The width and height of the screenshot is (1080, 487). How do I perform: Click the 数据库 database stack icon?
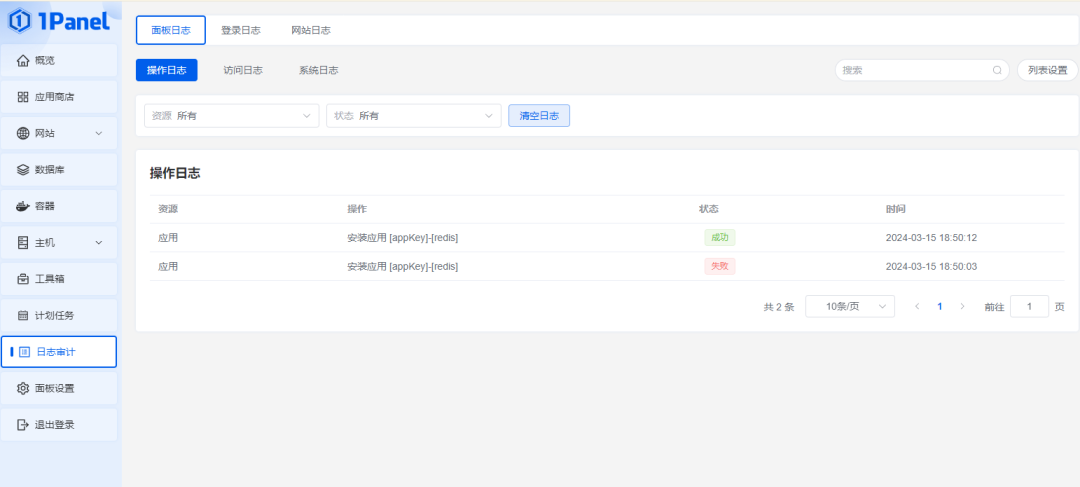pos(23,170)
